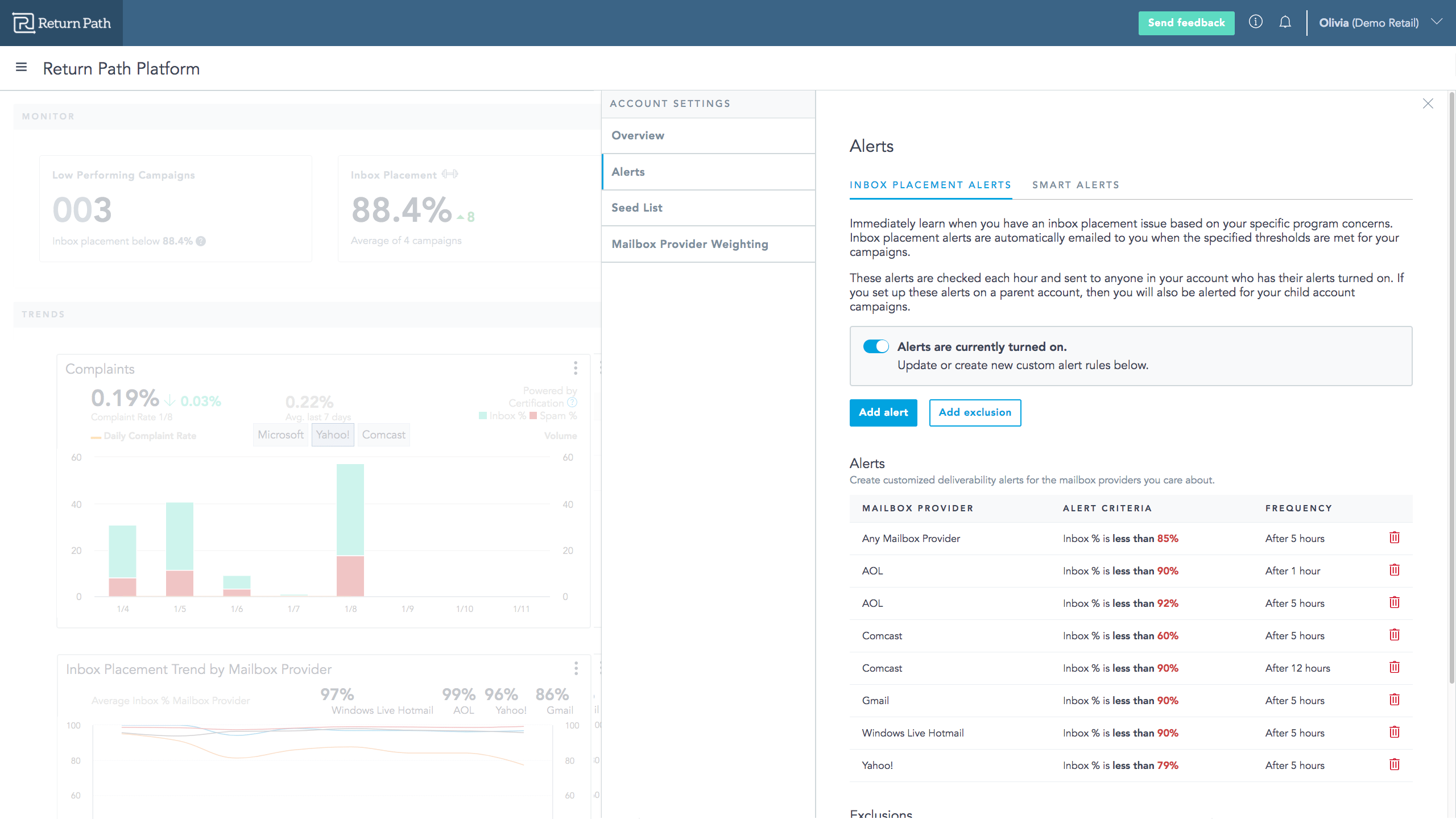Click the 'After 12 hours' frequency
The image size is (1456, 819).
click(x=1297, y=668)
